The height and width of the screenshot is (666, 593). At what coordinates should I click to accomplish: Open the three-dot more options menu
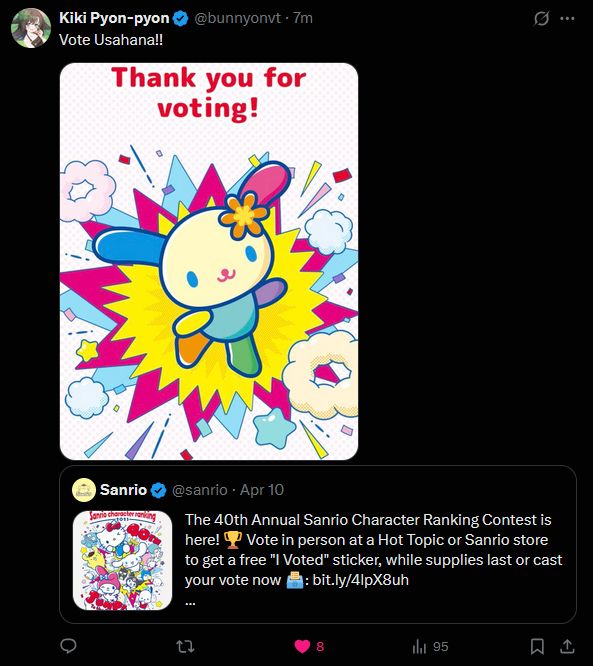[x=568, y=18]
